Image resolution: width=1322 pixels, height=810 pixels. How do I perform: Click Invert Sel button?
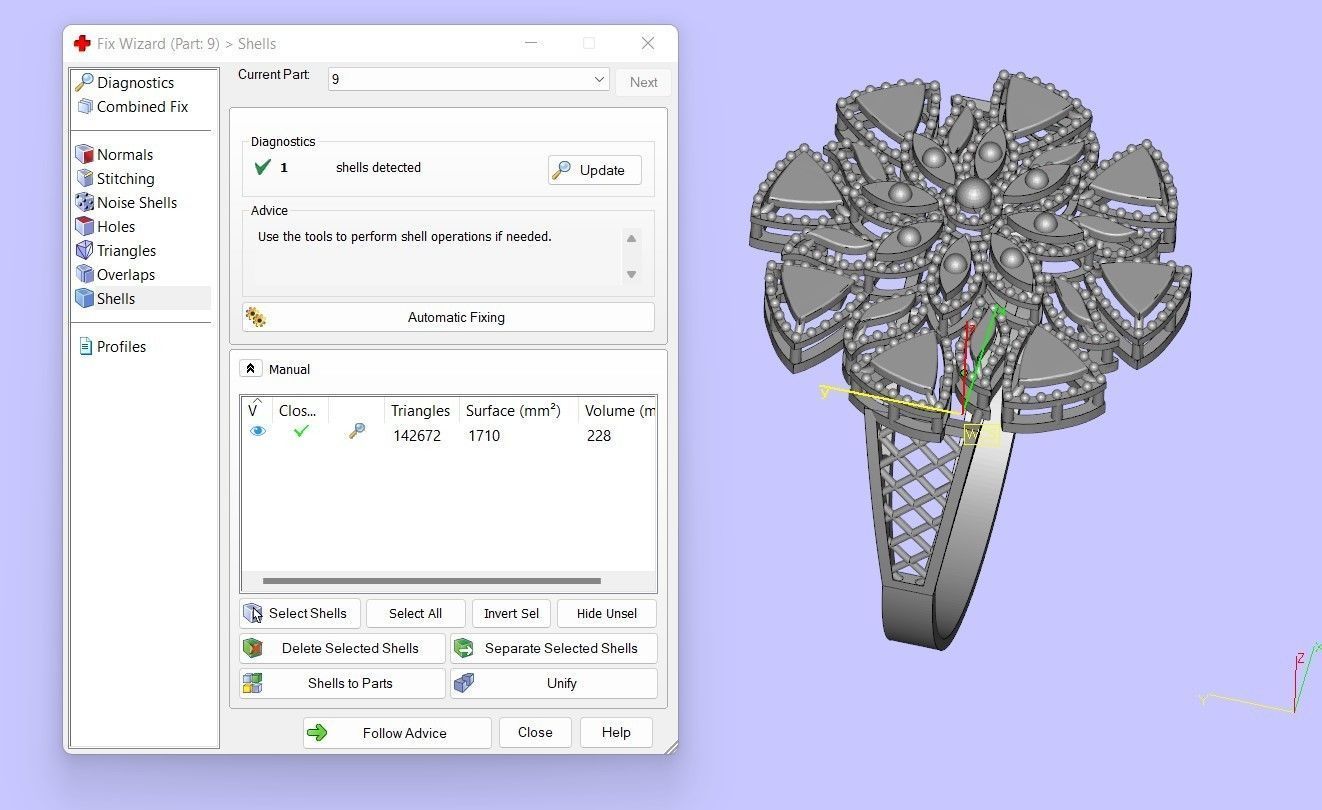coord(511,613)
